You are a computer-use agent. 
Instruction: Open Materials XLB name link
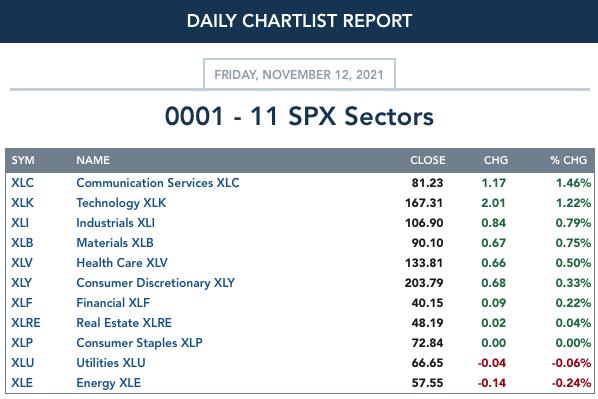(115, 243)
